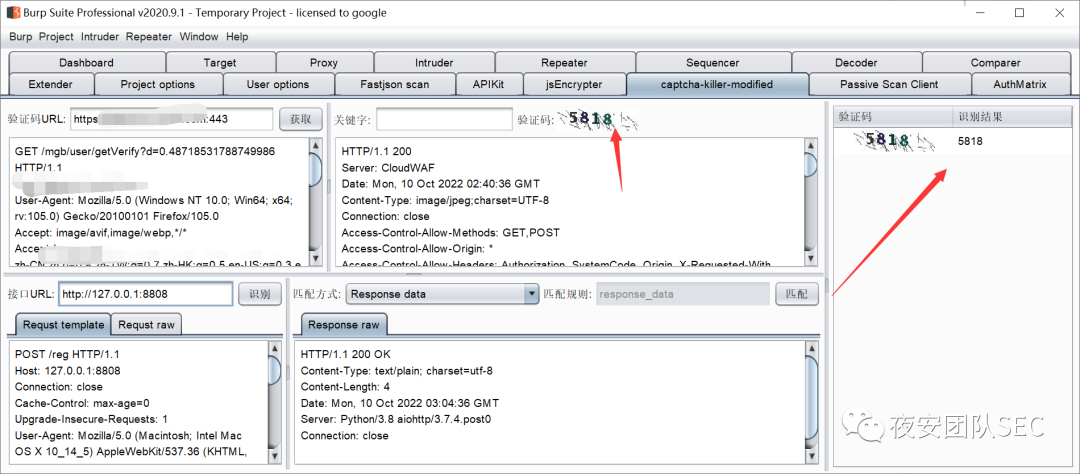Focus the 验证码URL input field
The image size is (1080, 474).
(x=172, y=119)
